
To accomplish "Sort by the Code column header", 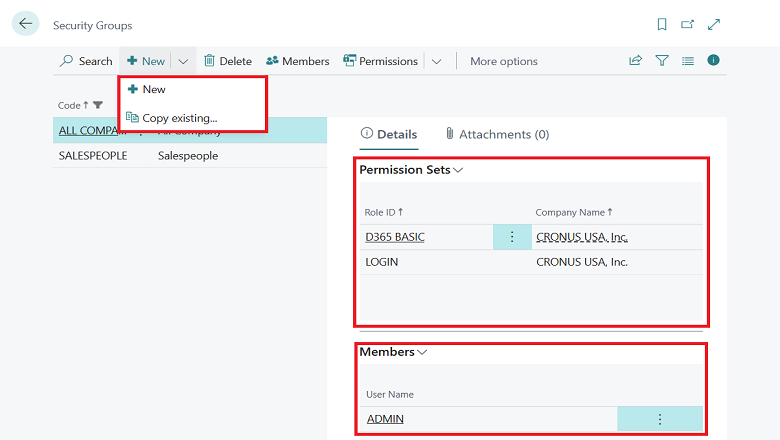I will tap(73, 105).
